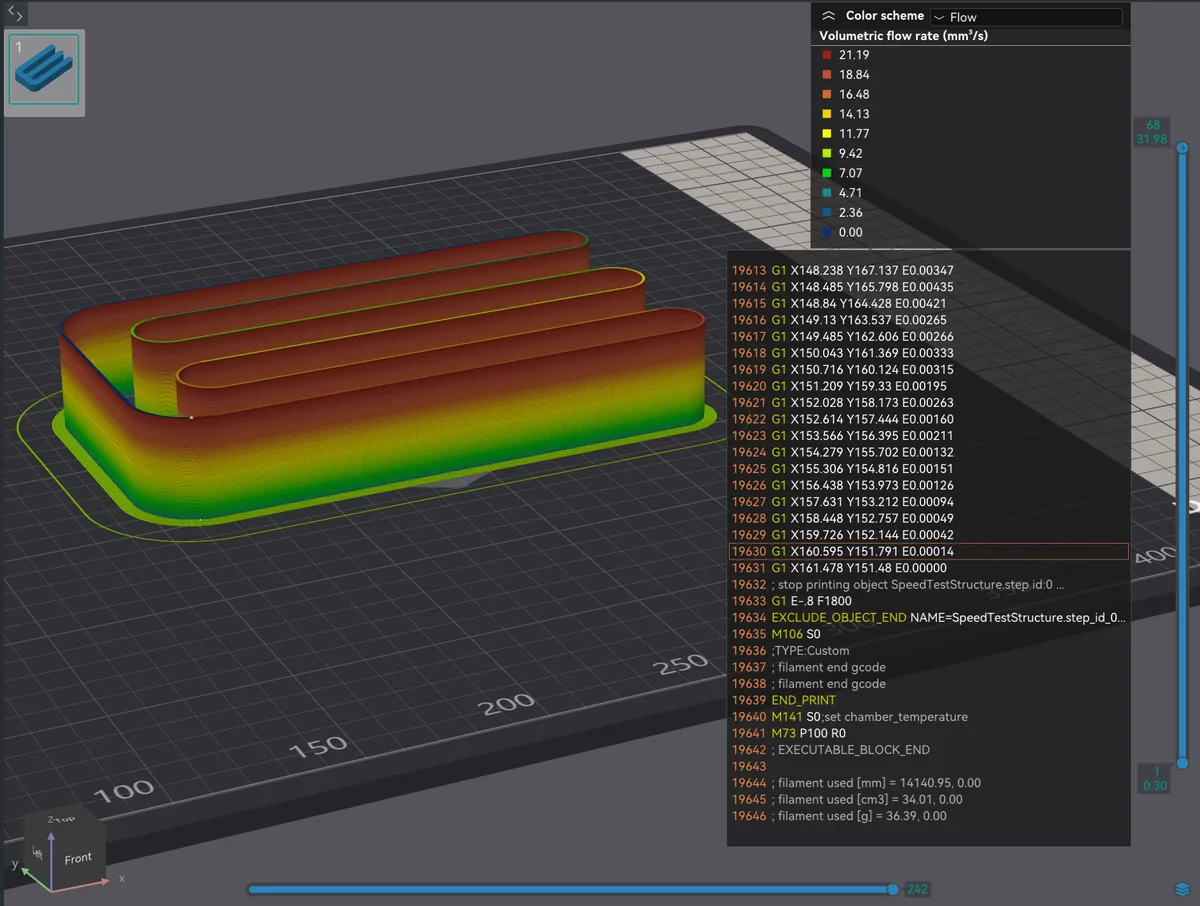
Task: Click the 16.48 flow rate color swatch
Action: pos(826,95)
